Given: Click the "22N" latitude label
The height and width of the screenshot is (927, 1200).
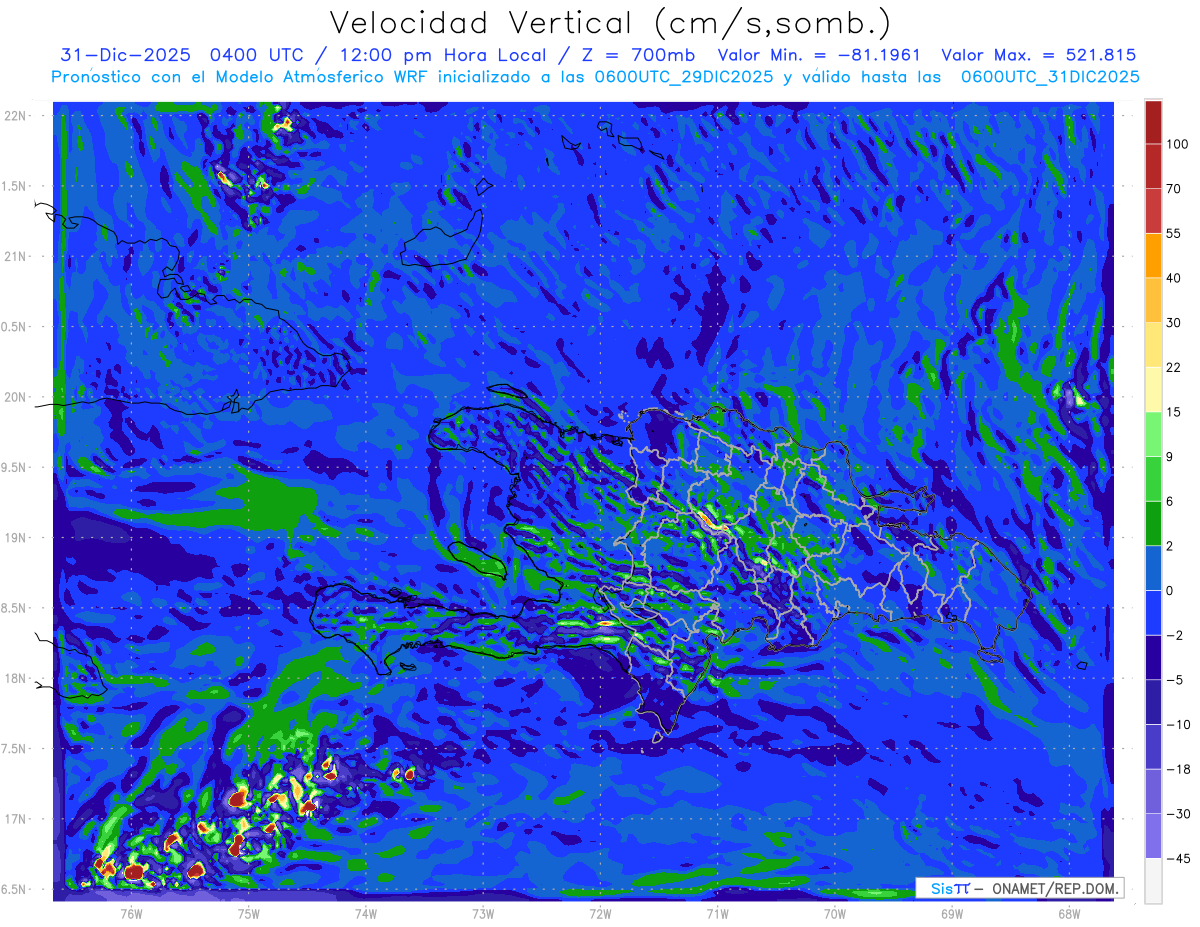Looking at the screenshot, I should [16, 115].
